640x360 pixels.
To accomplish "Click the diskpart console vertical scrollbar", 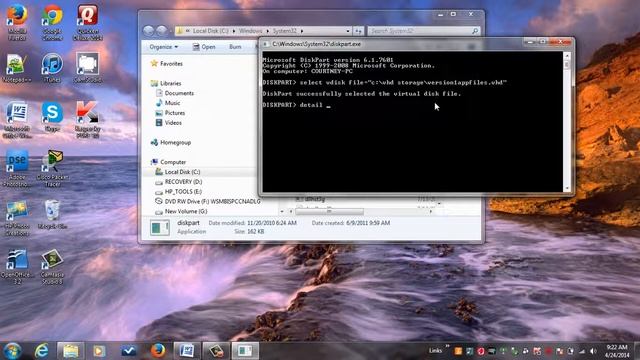I will point(567,122).
